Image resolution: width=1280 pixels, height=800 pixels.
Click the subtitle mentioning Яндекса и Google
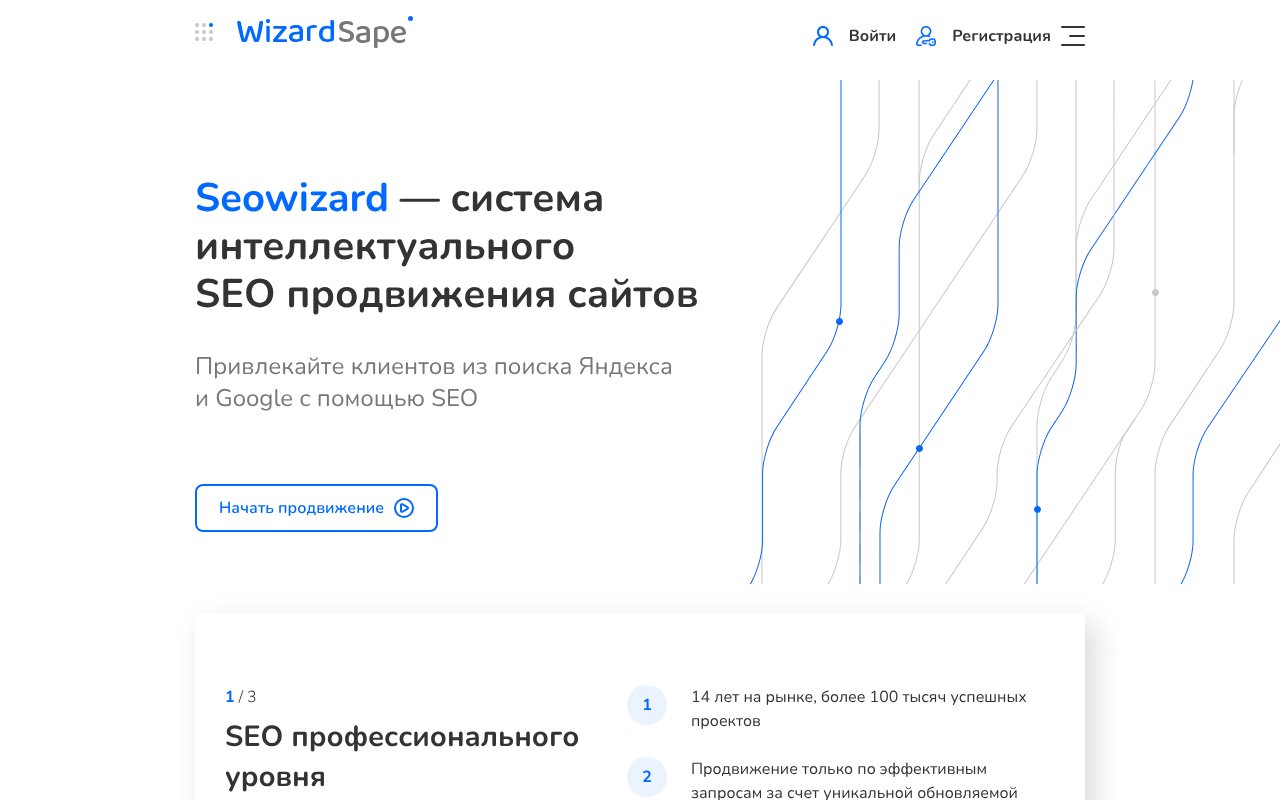(433, 382)
